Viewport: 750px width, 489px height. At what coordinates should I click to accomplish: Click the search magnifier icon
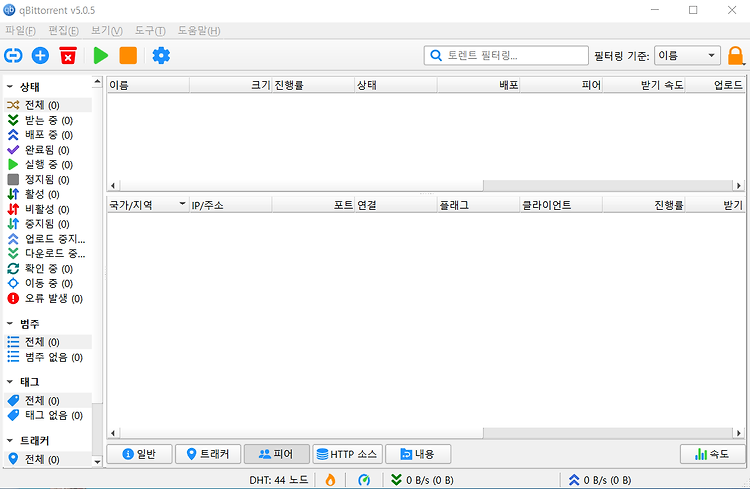click(436, 56)
